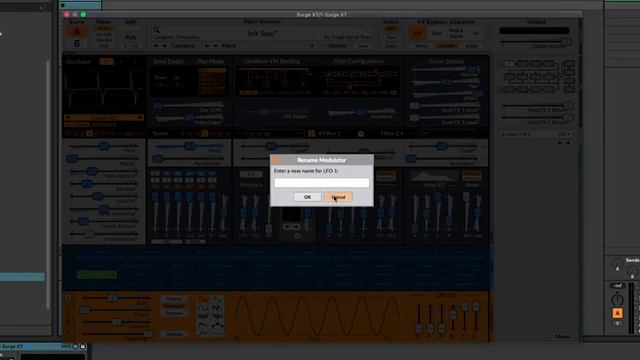The width and height of the screenshot is (640, 360).
Task: Open the A Insert FX 1 slot selector
Action: [x=536, y=134]
